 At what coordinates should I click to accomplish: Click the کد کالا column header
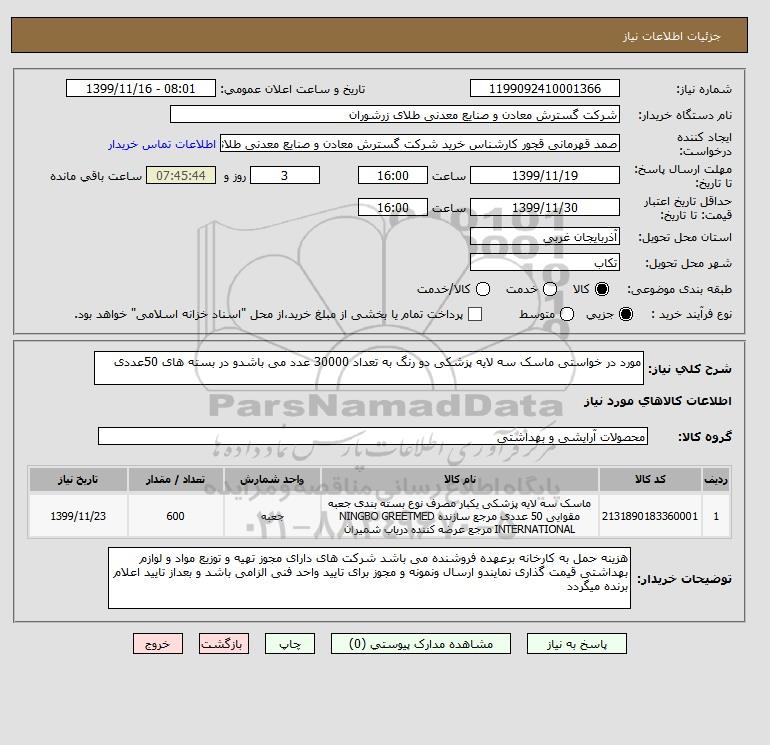pyautogui.click(x=650, y=479)
